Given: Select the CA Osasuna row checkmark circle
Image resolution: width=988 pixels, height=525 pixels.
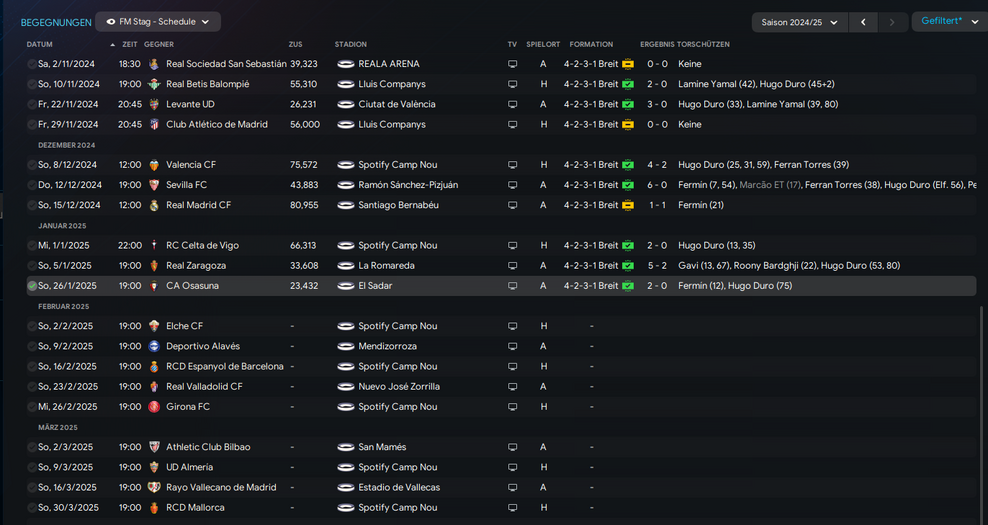Looking at the screenshot, I should [x=32, y=286].
